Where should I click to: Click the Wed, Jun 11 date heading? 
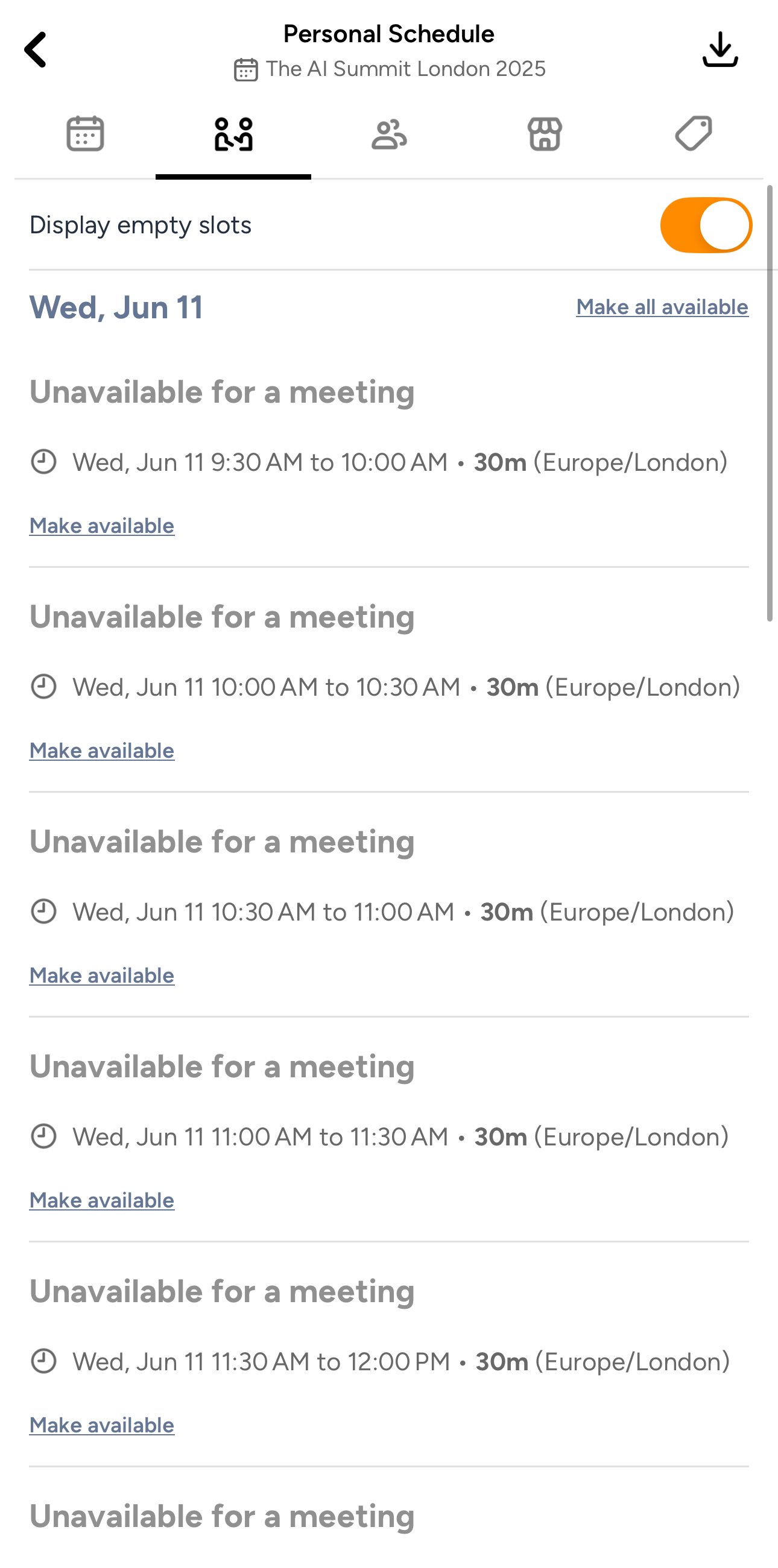coord(116,307)
